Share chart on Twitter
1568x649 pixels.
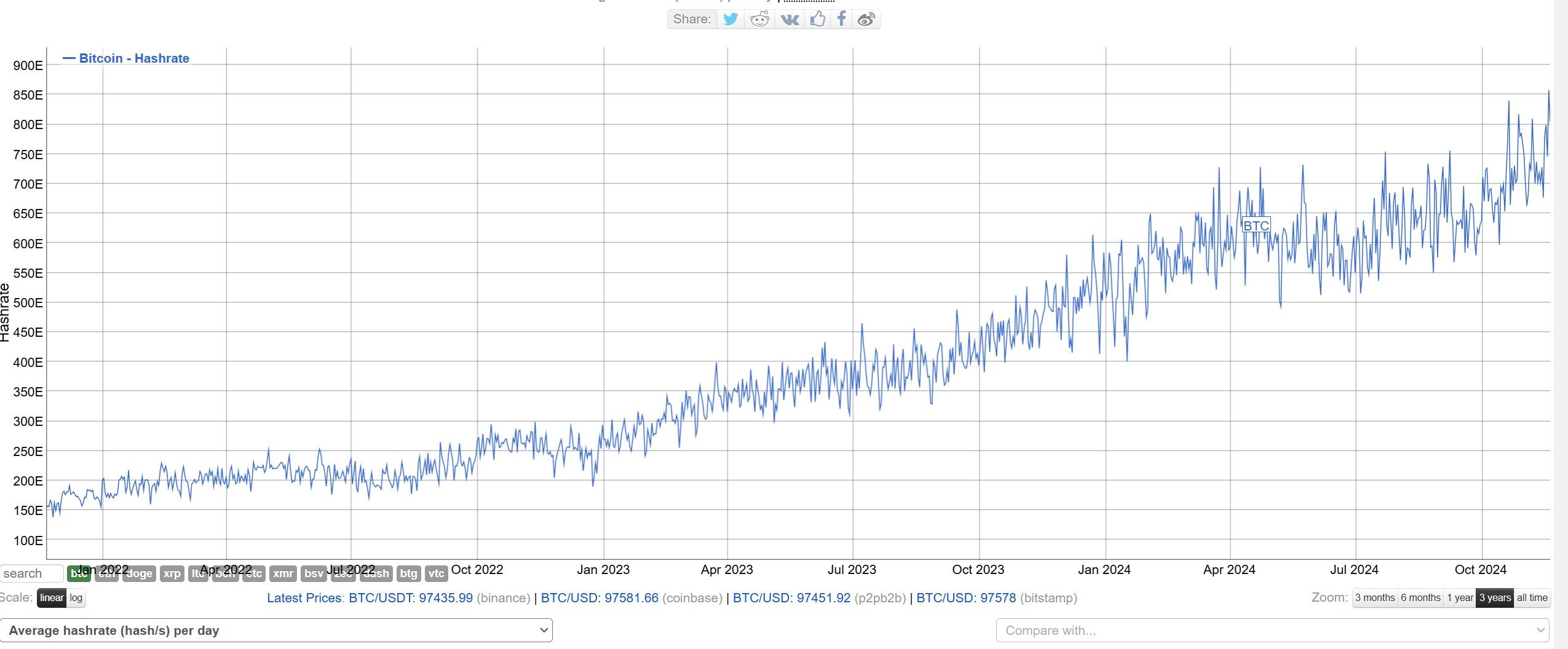click(731, 19)
